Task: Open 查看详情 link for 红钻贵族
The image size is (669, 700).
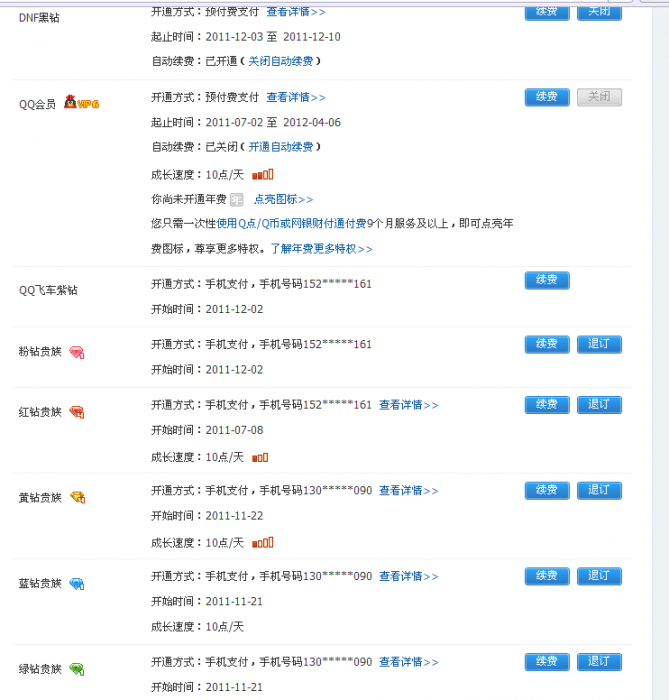Action: point(409,405)
